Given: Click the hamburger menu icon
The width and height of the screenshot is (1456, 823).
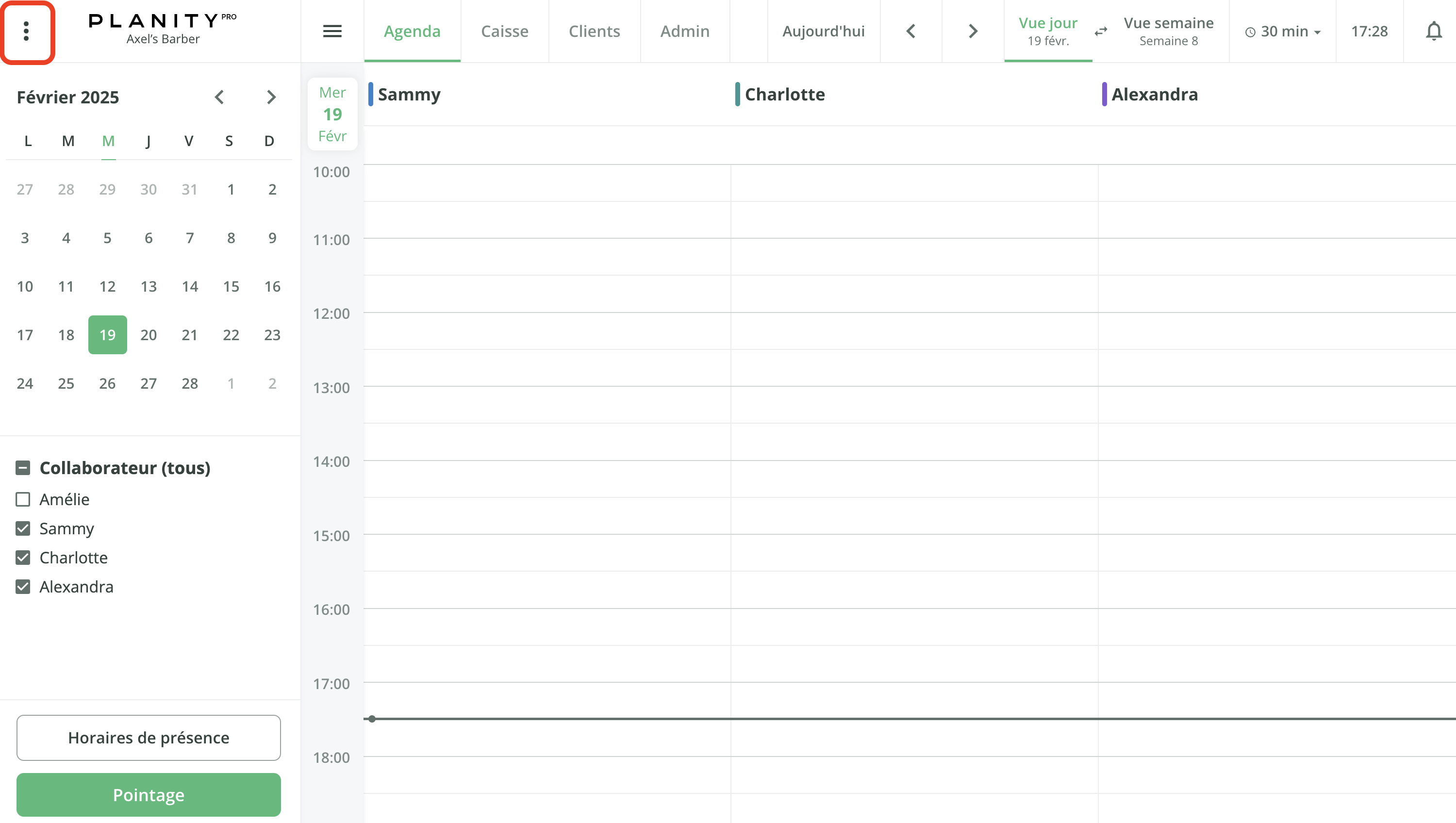Looking at the screenshot, I should coord(332,32).
